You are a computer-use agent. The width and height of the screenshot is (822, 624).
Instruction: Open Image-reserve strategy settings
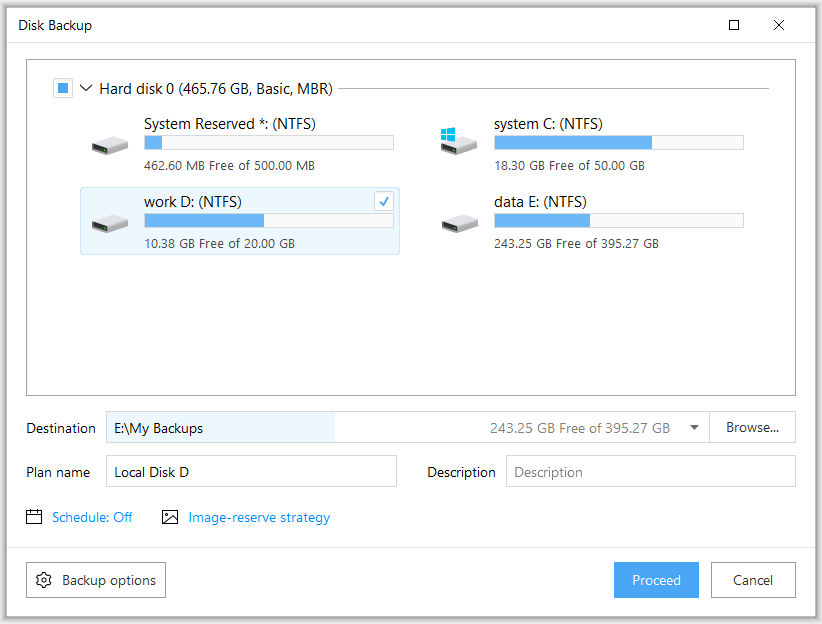click(x=259, y=517)
